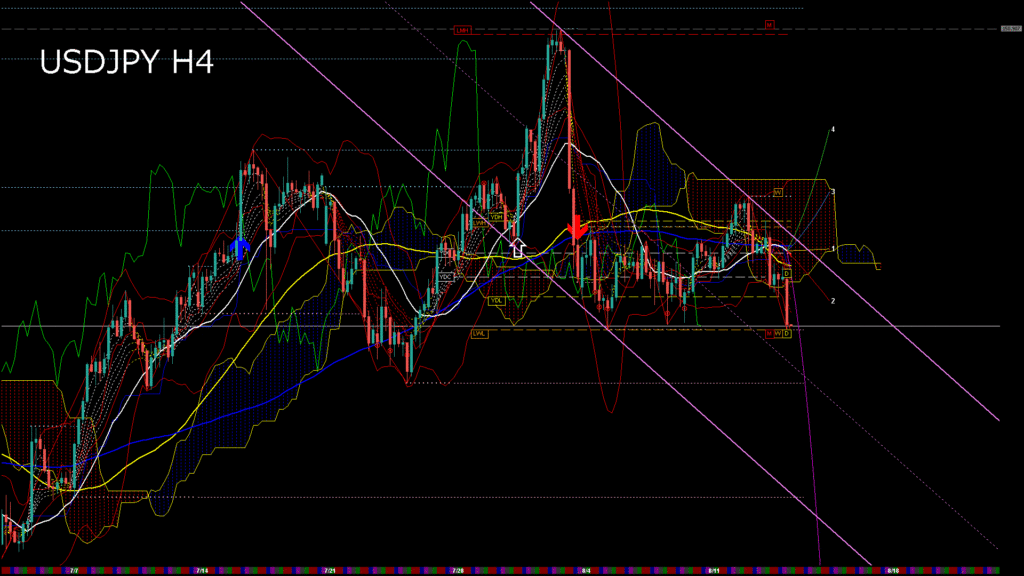
Task: Select the 7/7 date marker
Action: pyautogui.click(x=74, y=571)
